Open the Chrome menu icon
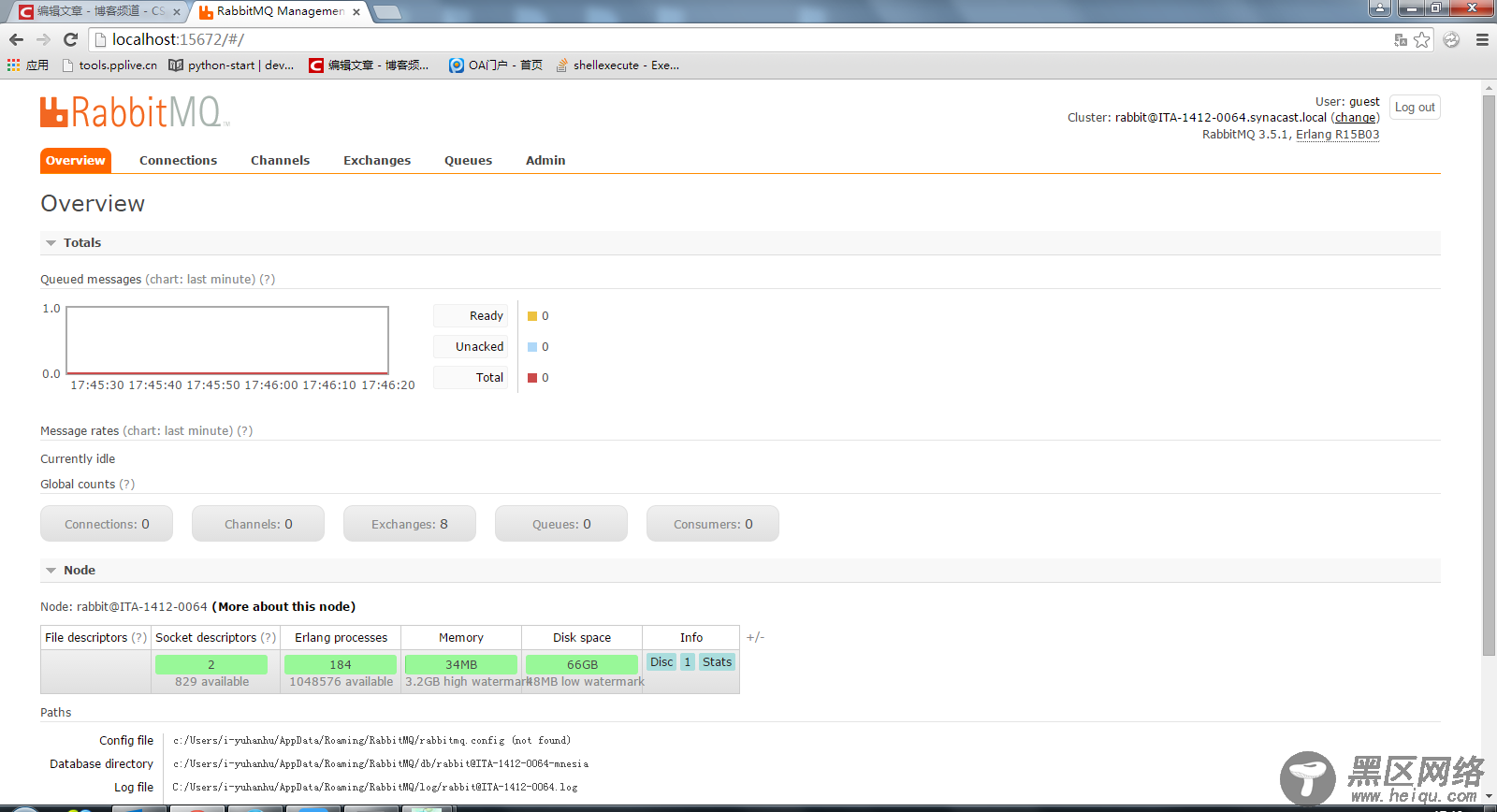Screen dimensions: 1497x812 click(1482, 39)
